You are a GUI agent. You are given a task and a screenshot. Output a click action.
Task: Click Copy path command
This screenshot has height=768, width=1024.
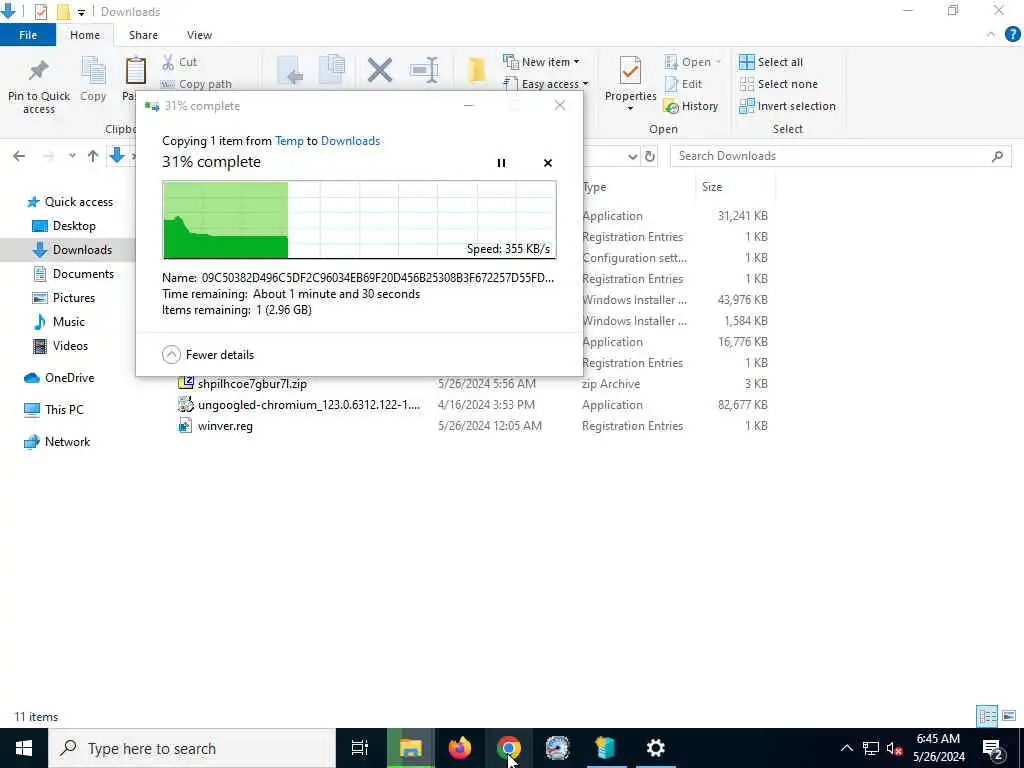tap(196, 84)
